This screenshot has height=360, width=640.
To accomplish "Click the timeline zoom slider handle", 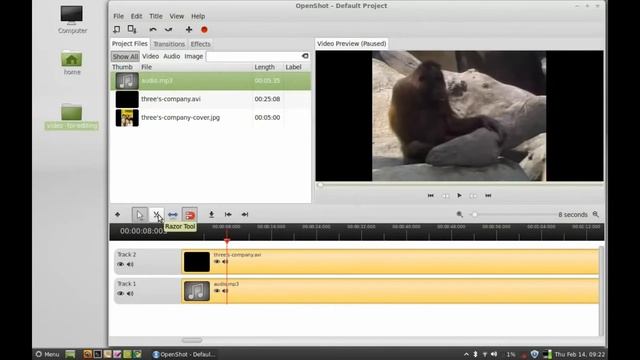I will [x=474, y=214].
